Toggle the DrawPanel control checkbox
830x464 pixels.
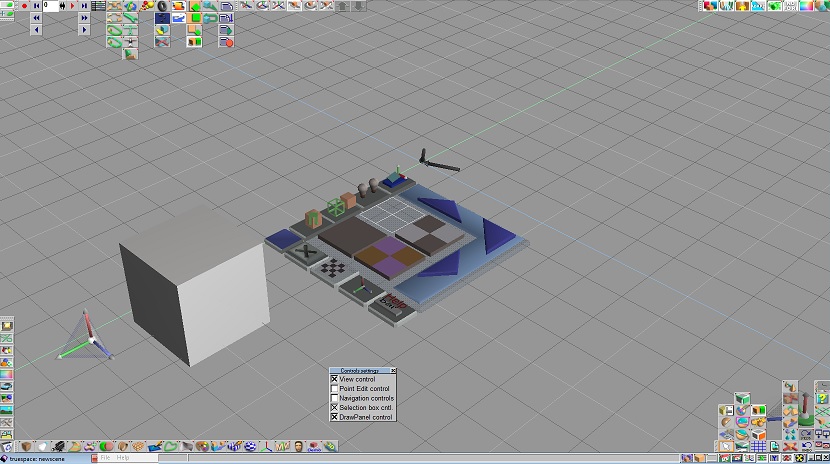[335, 417]
